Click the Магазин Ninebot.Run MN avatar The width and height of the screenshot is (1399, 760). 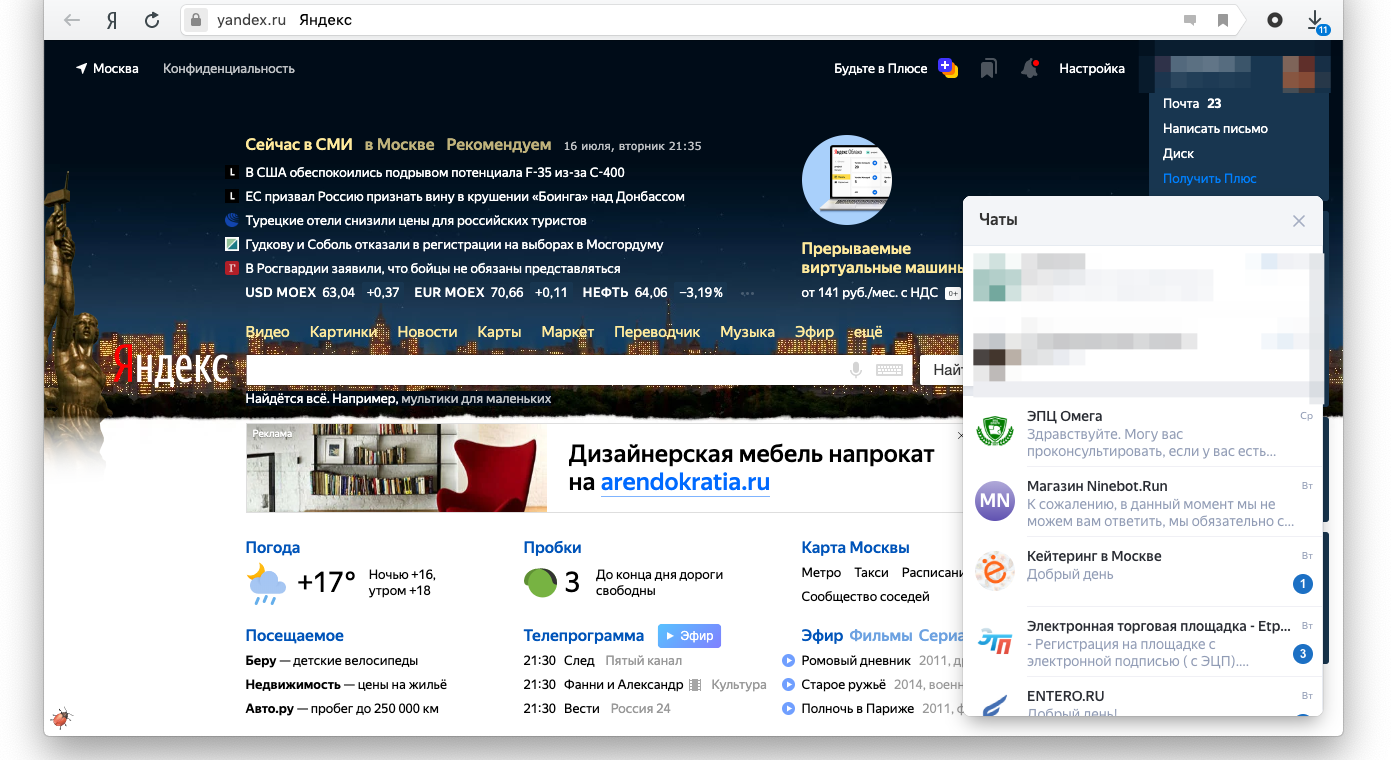coord(995,501)
